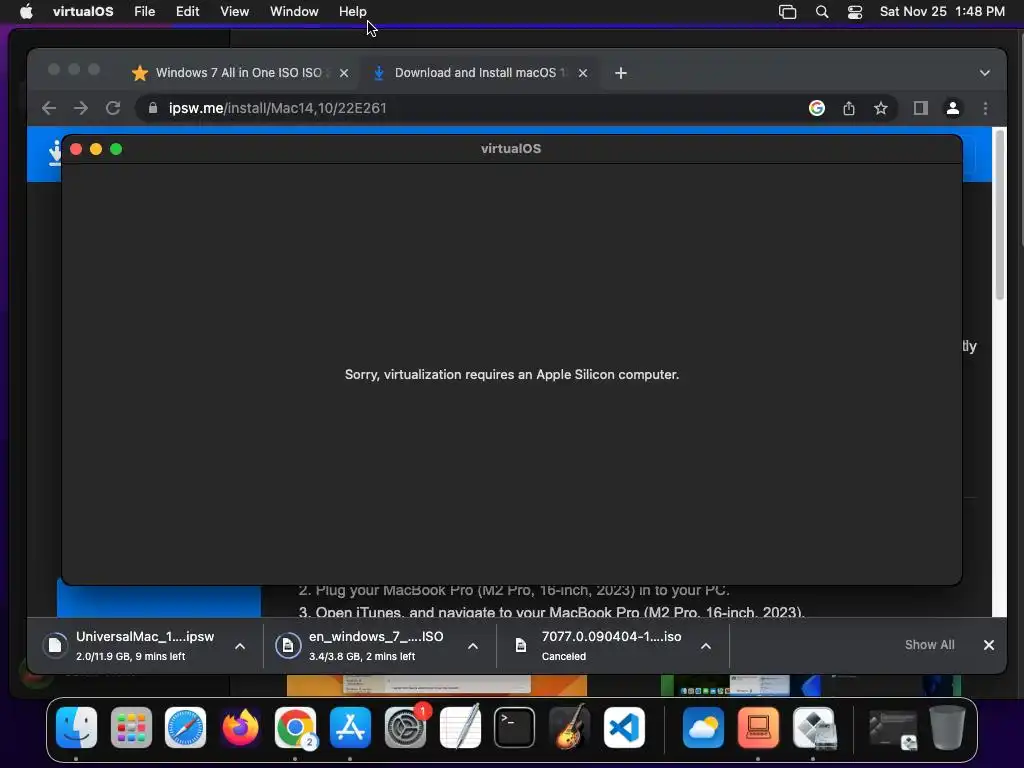Zoom the virtualOS window with the green button
The image size is (1024, 768).
(116, 149)
